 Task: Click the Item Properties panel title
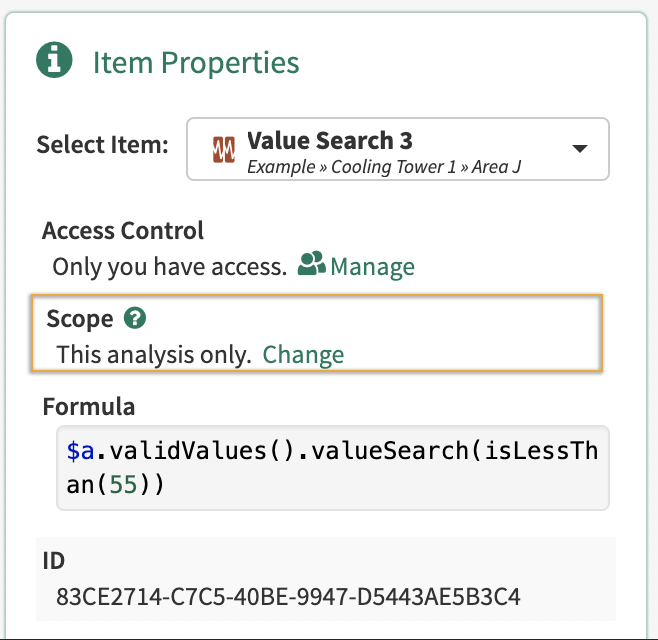196,62
